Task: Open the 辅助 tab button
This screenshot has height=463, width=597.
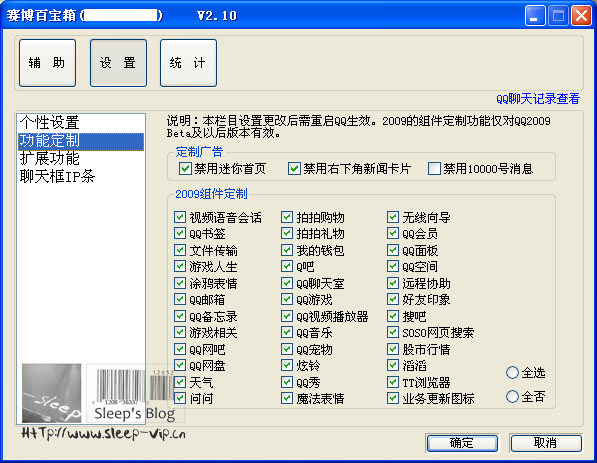Action: point(48,63)
